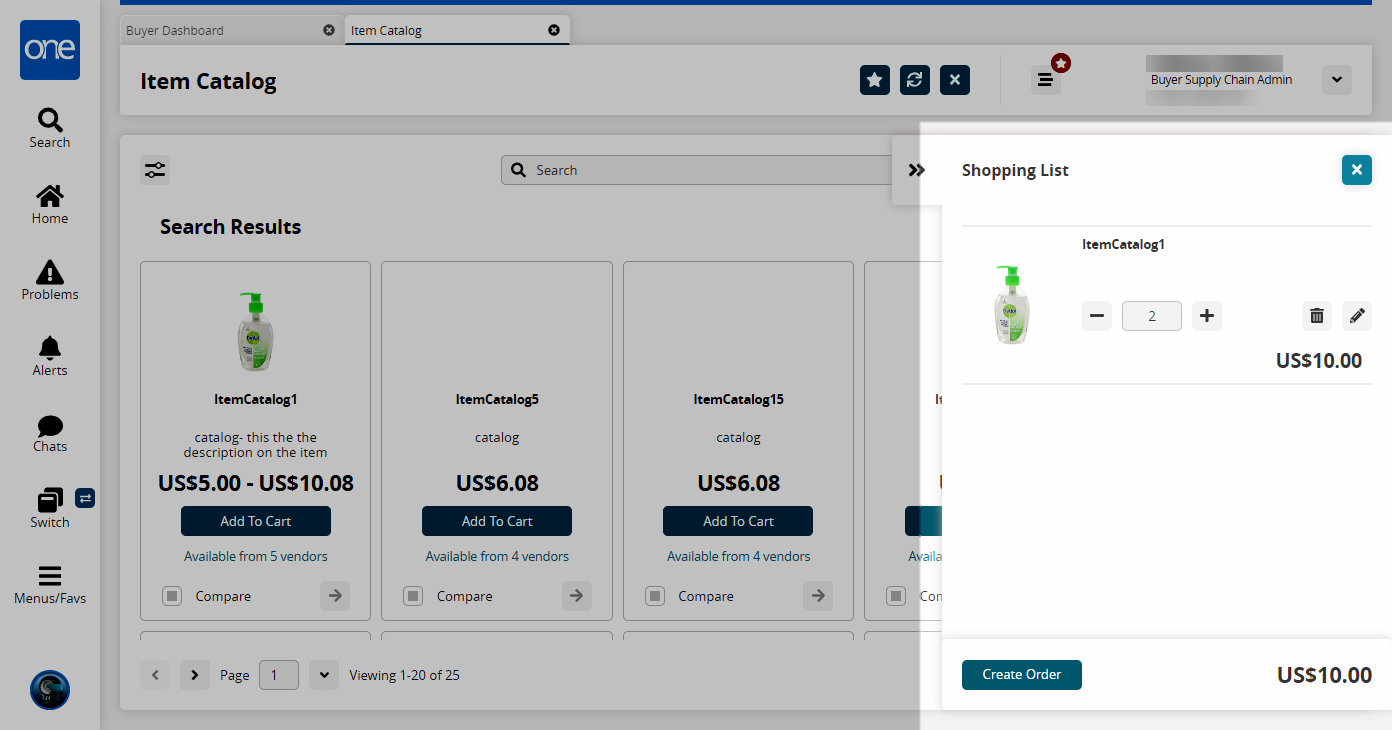Screen dimensions: 1392x730
Task: Go to Home in sidebar
Action: tap(50, 204)
